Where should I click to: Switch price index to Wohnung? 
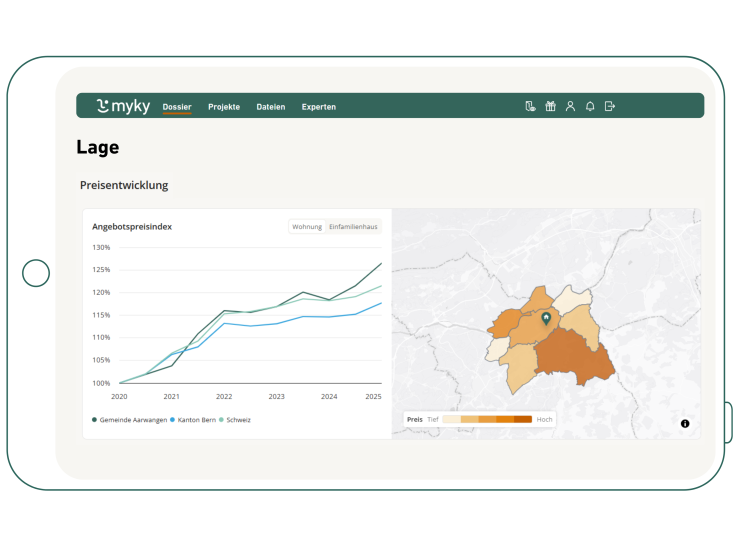pyautogui.click(x=307, y=227)
